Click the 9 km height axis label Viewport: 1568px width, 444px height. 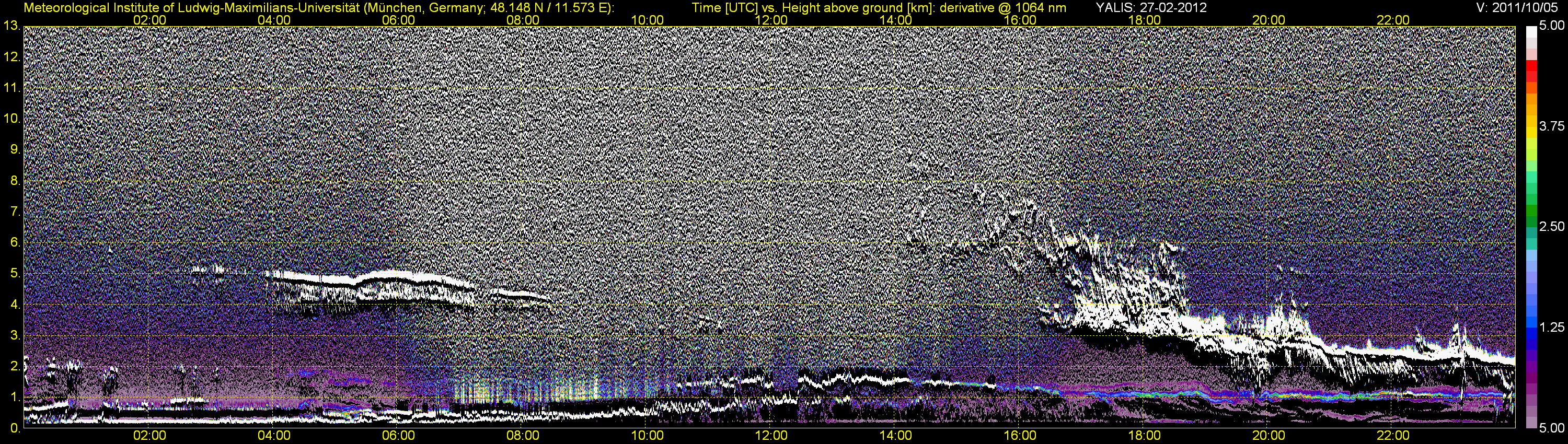pos(15,150)
